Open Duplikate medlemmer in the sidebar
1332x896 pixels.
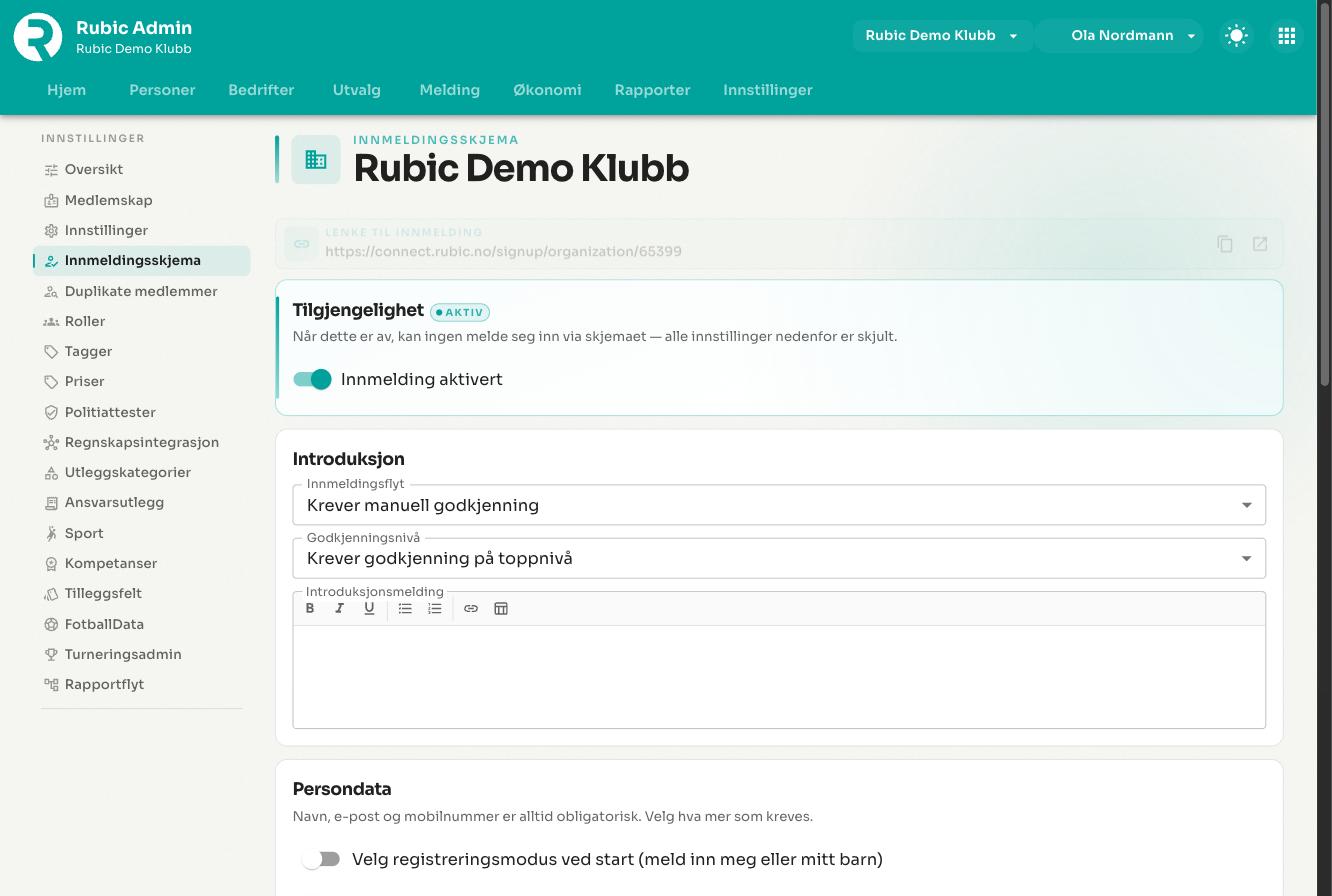[x=142, y=291]
